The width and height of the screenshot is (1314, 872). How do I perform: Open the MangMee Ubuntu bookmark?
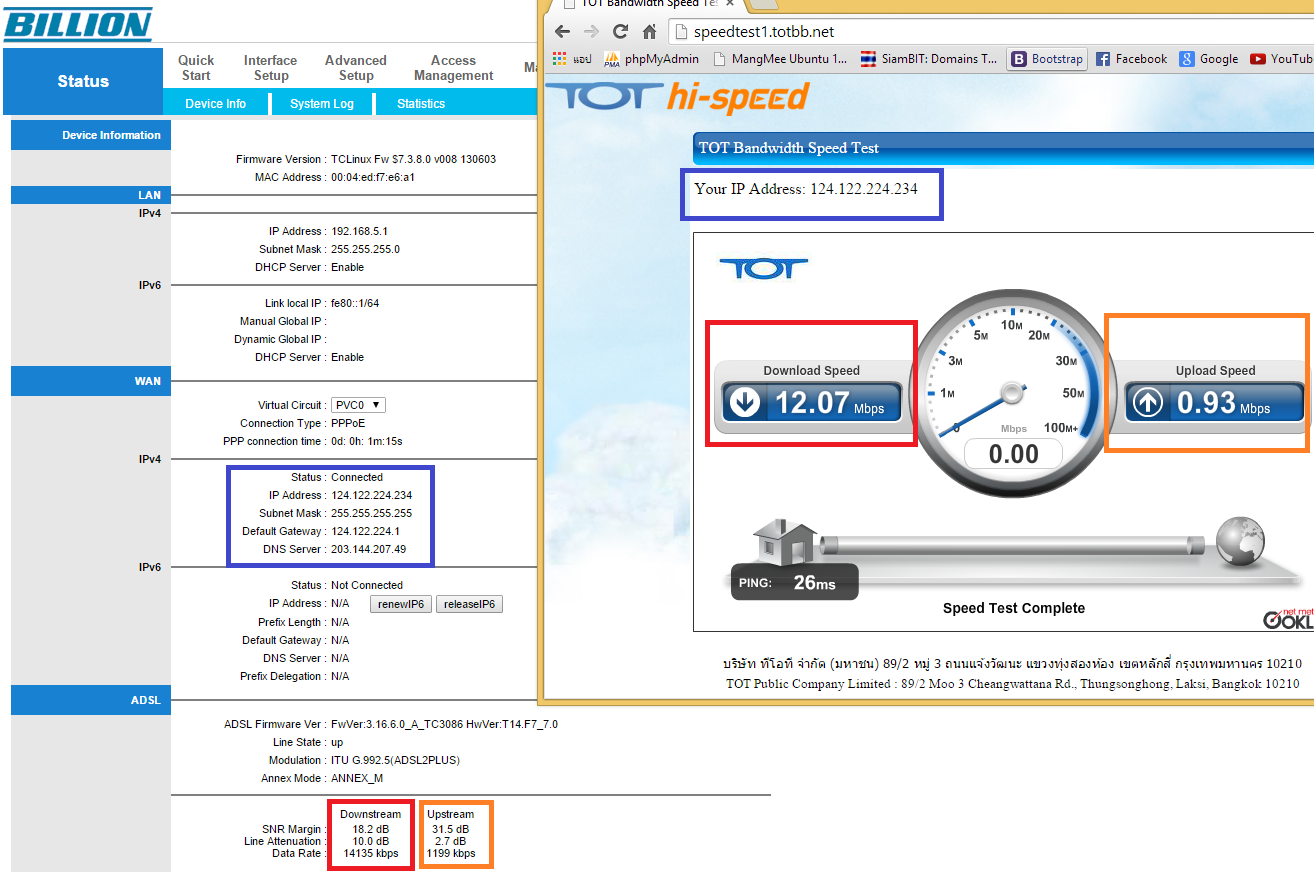pos(780,59)
